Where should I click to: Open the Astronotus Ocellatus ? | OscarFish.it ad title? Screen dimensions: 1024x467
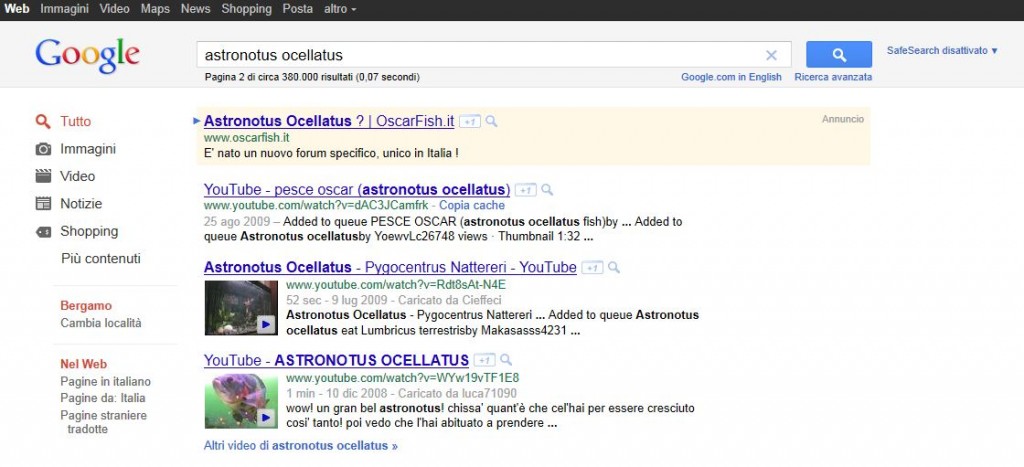click(329, 121)
